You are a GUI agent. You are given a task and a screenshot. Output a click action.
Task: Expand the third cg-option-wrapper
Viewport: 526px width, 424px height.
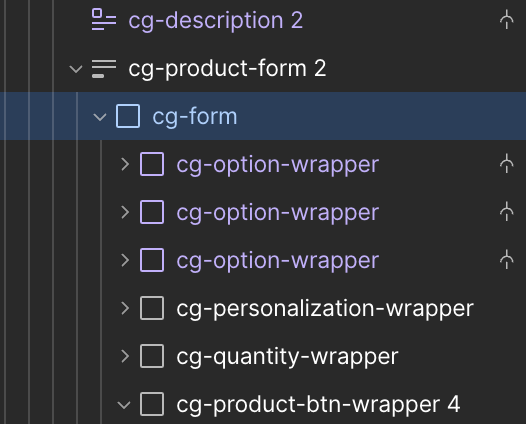click(125, 260)
